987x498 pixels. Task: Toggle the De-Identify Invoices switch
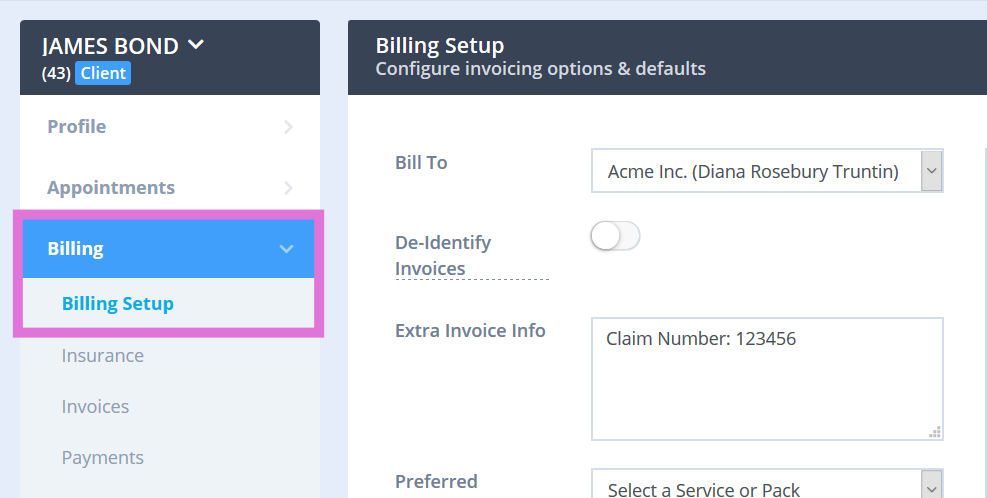[x=615, y=237]
